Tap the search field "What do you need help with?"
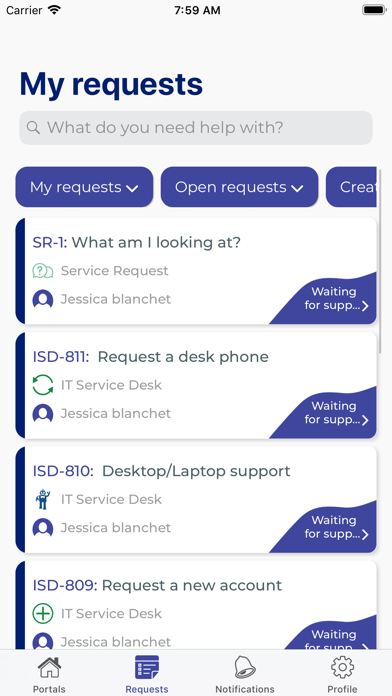The height and width of the screenshot is (696, 392). pos(196,128)
